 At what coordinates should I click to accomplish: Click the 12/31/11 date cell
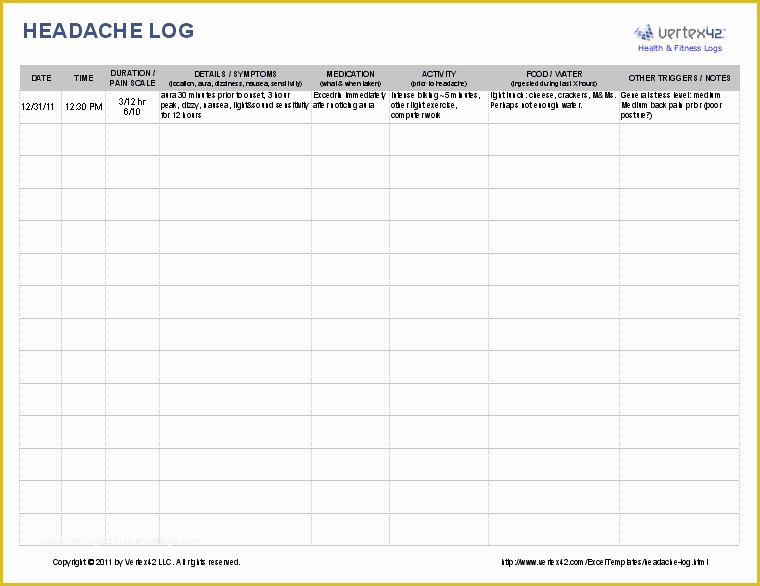click(x=41, y=107)
